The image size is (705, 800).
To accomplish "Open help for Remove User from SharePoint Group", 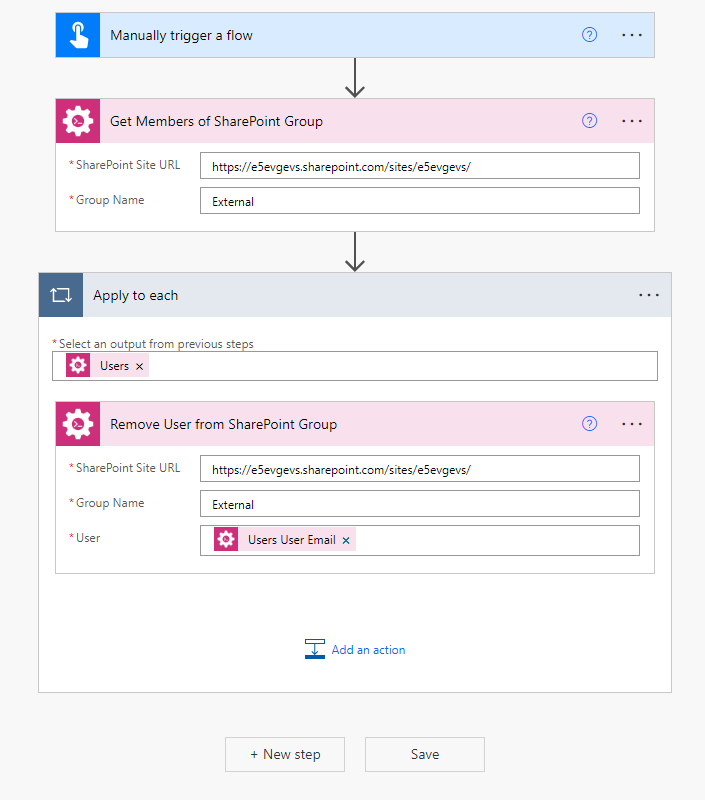I will (x=589, y=423).
